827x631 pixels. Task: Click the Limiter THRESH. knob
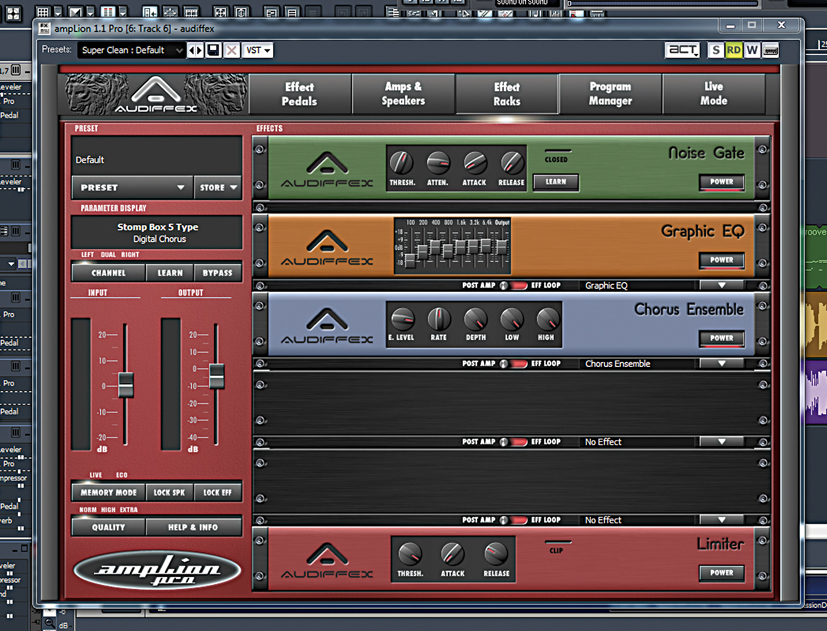tap(410, 554)
